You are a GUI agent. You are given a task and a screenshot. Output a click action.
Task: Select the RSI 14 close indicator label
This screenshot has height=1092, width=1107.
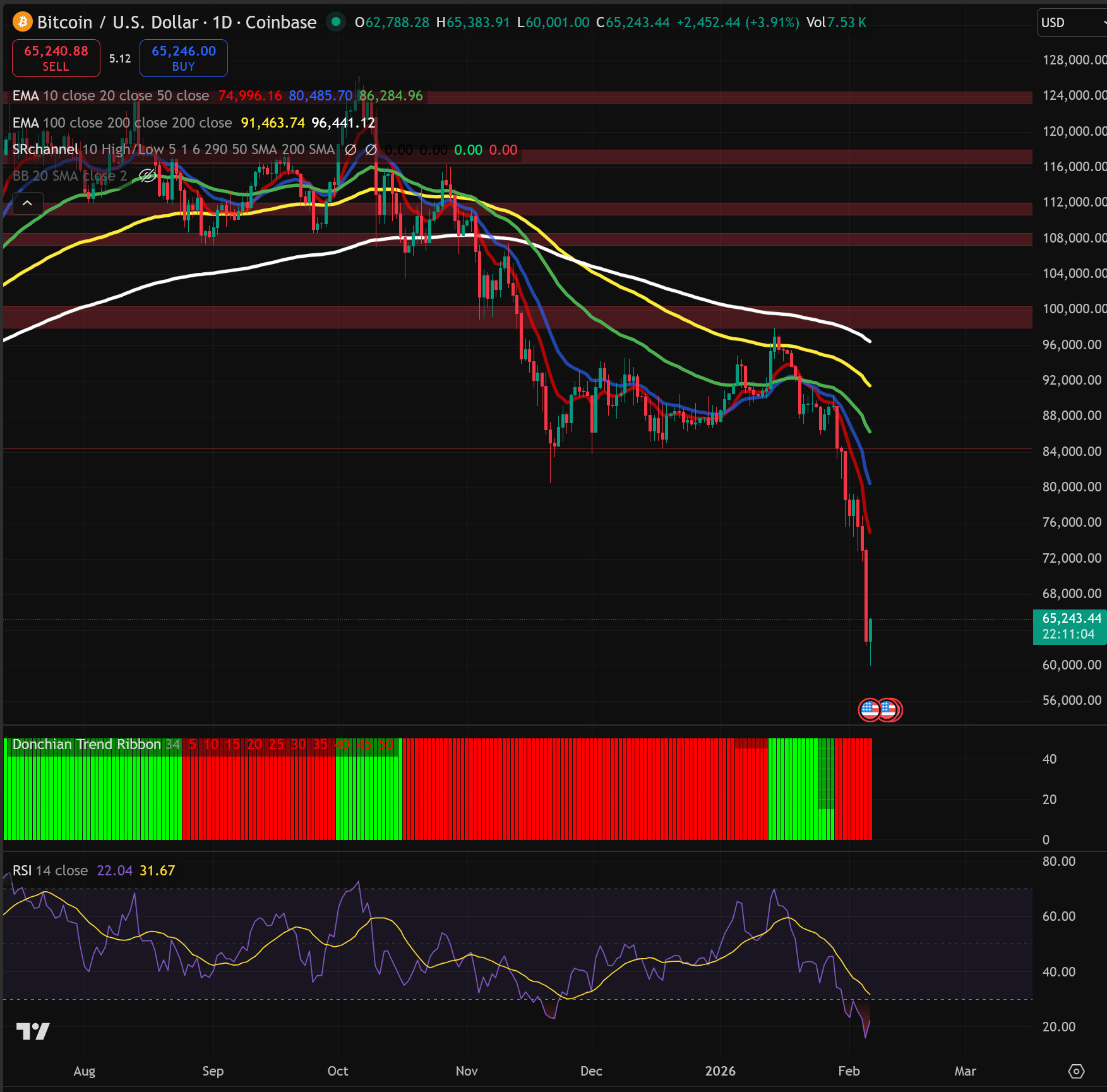50,870
